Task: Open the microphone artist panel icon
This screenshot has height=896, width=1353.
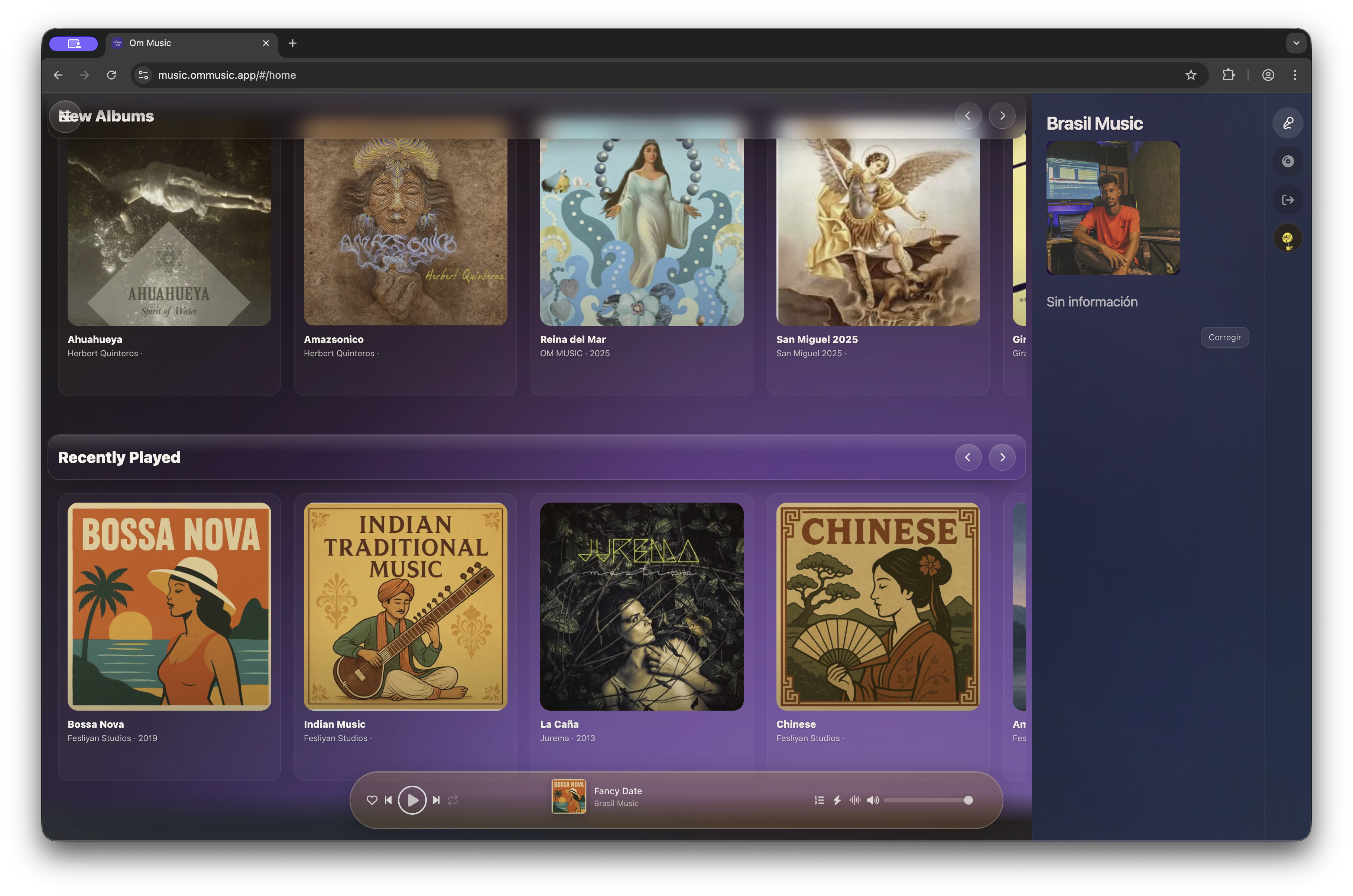Action: tap(1287, 123)
